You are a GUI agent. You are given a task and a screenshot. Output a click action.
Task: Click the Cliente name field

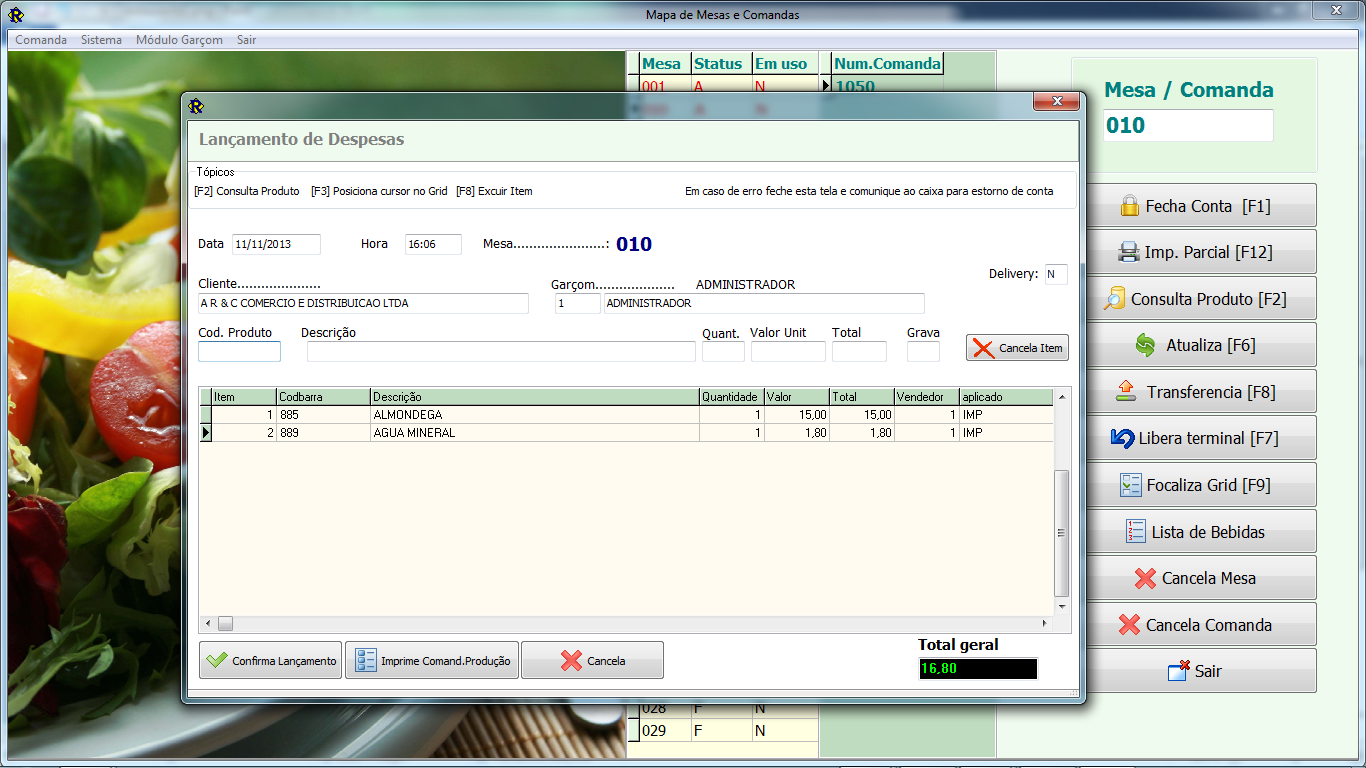[x=363, y=303]
